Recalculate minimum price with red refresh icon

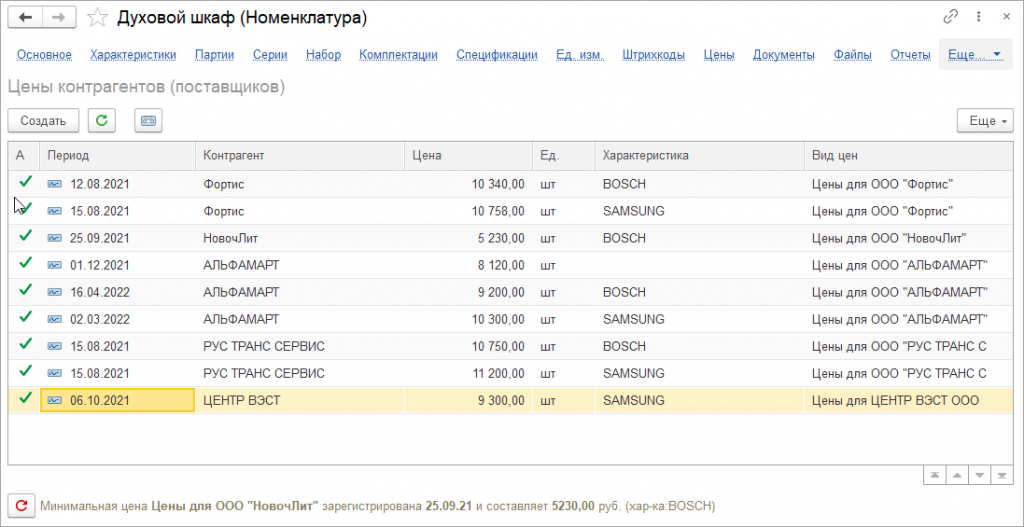[x=21, y=505]
